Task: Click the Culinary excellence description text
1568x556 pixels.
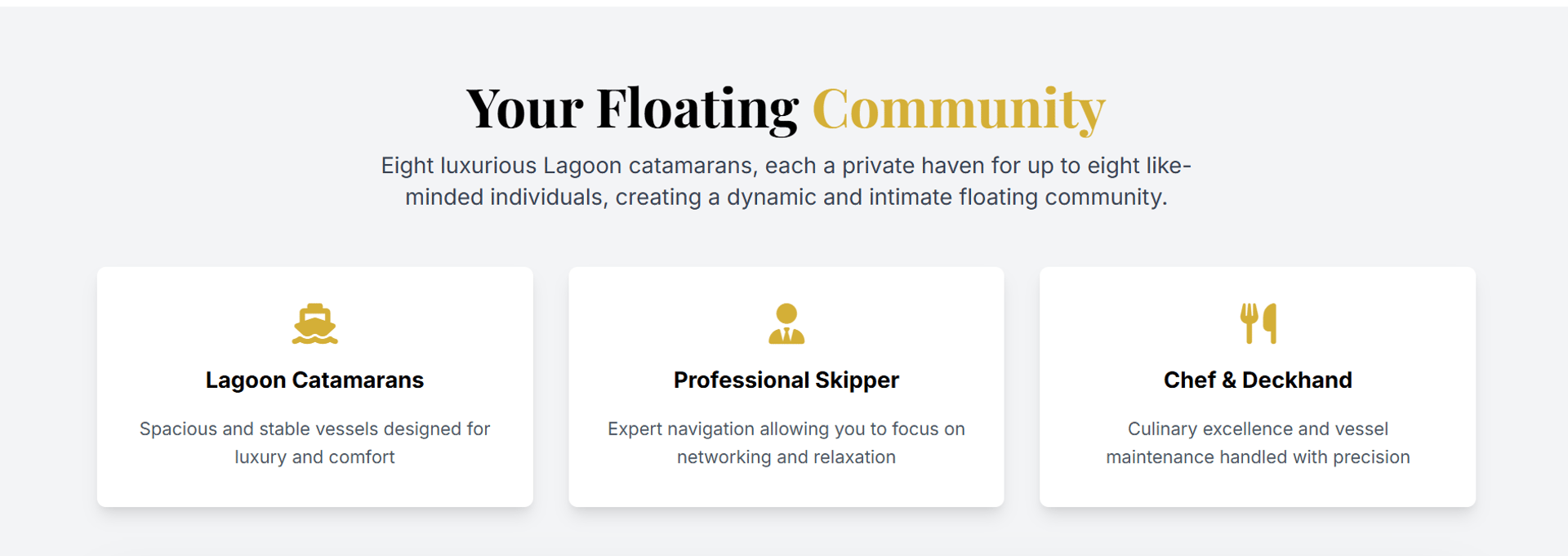Action: coord(1258,443)
